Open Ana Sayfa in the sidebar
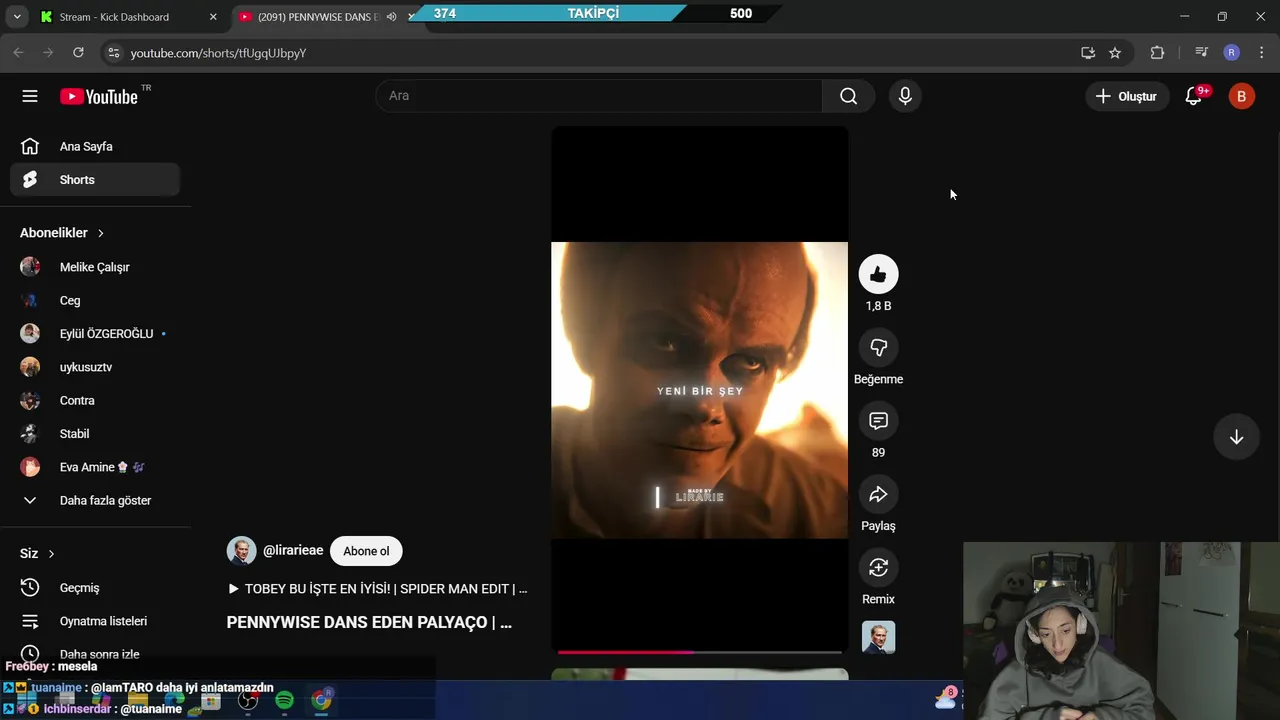This screenshot has width=1280, height=720. 95,147
